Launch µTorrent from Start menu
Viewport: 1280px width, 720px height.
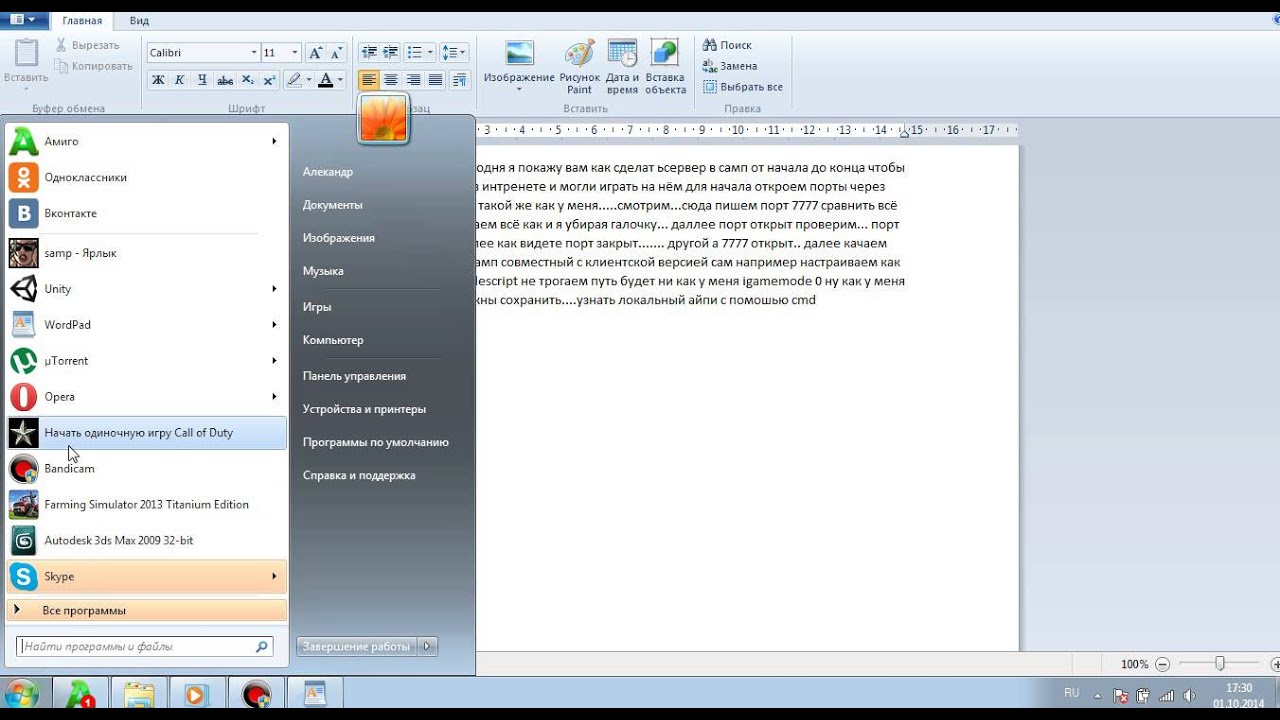(x=147, y=361)
